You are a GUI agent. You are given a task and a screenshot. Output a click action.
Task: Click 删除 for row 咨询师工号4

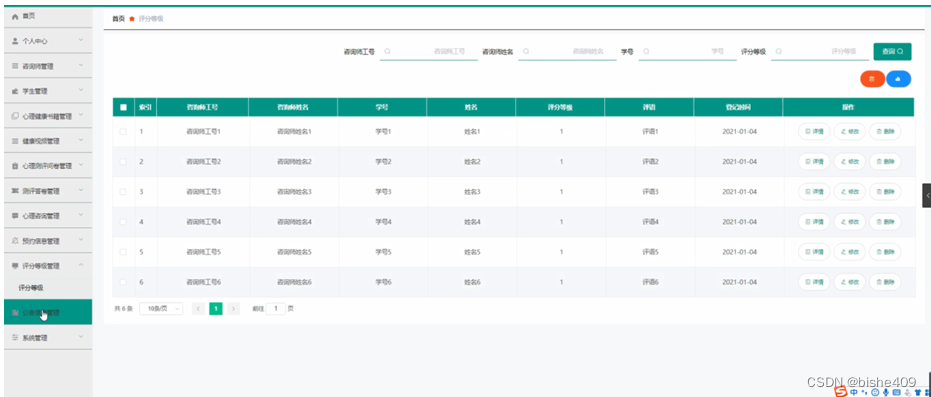point(885,222)
